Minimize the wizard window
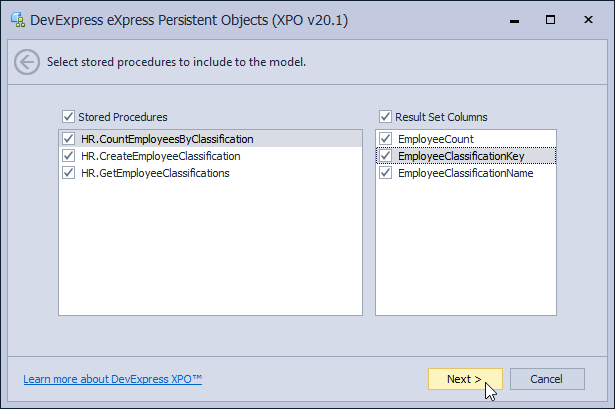This screenshot has width=615, height=409. click(x=515, y=20)
